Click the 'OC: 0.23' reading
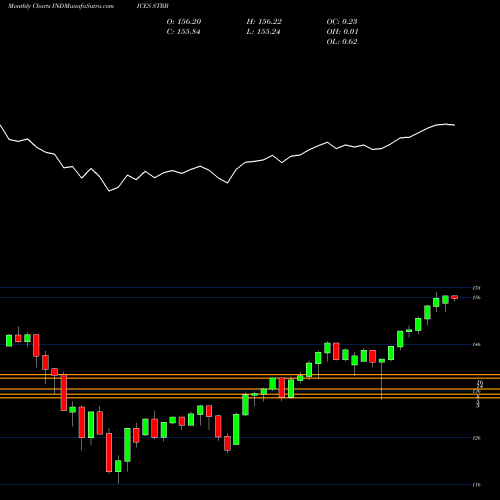Viewport: 500px width, 500px height. pyautogui.click(x=342, y=22)
